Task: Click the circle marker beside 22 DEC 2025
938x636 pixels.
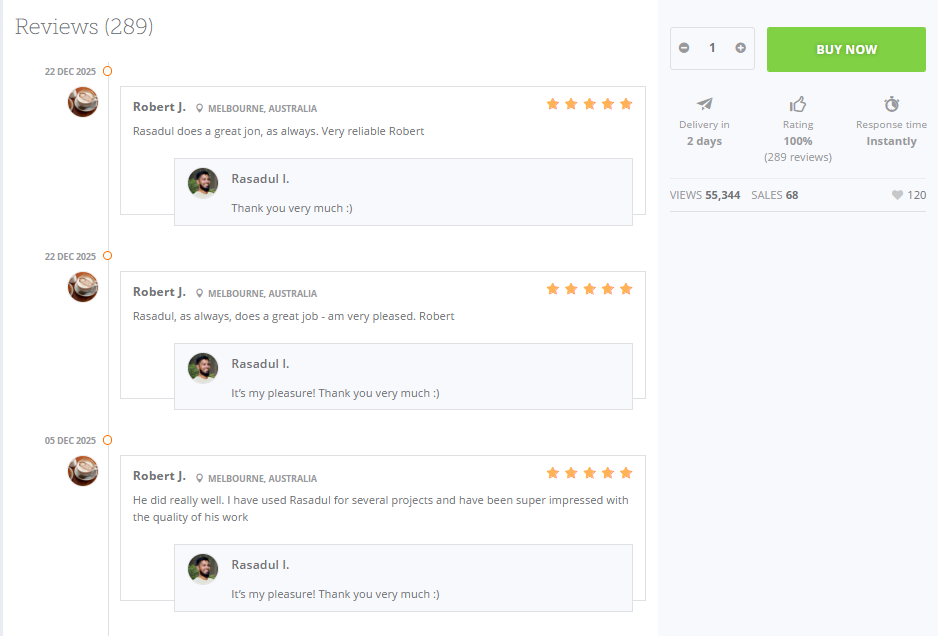Action: point(107,71)
